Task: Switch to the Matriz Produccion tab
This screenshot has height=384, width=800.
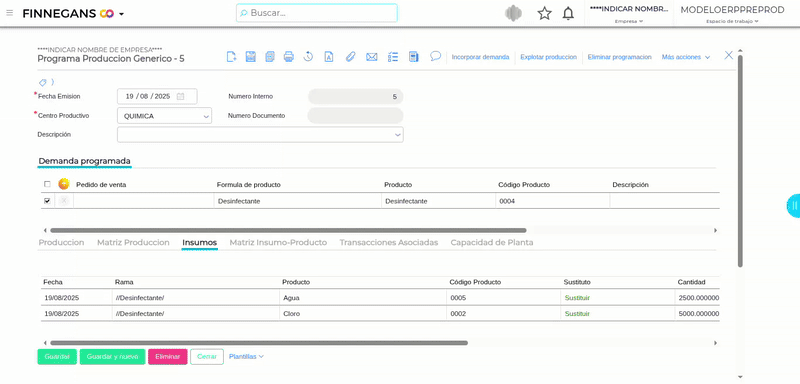Action: (x=133, y=243)
